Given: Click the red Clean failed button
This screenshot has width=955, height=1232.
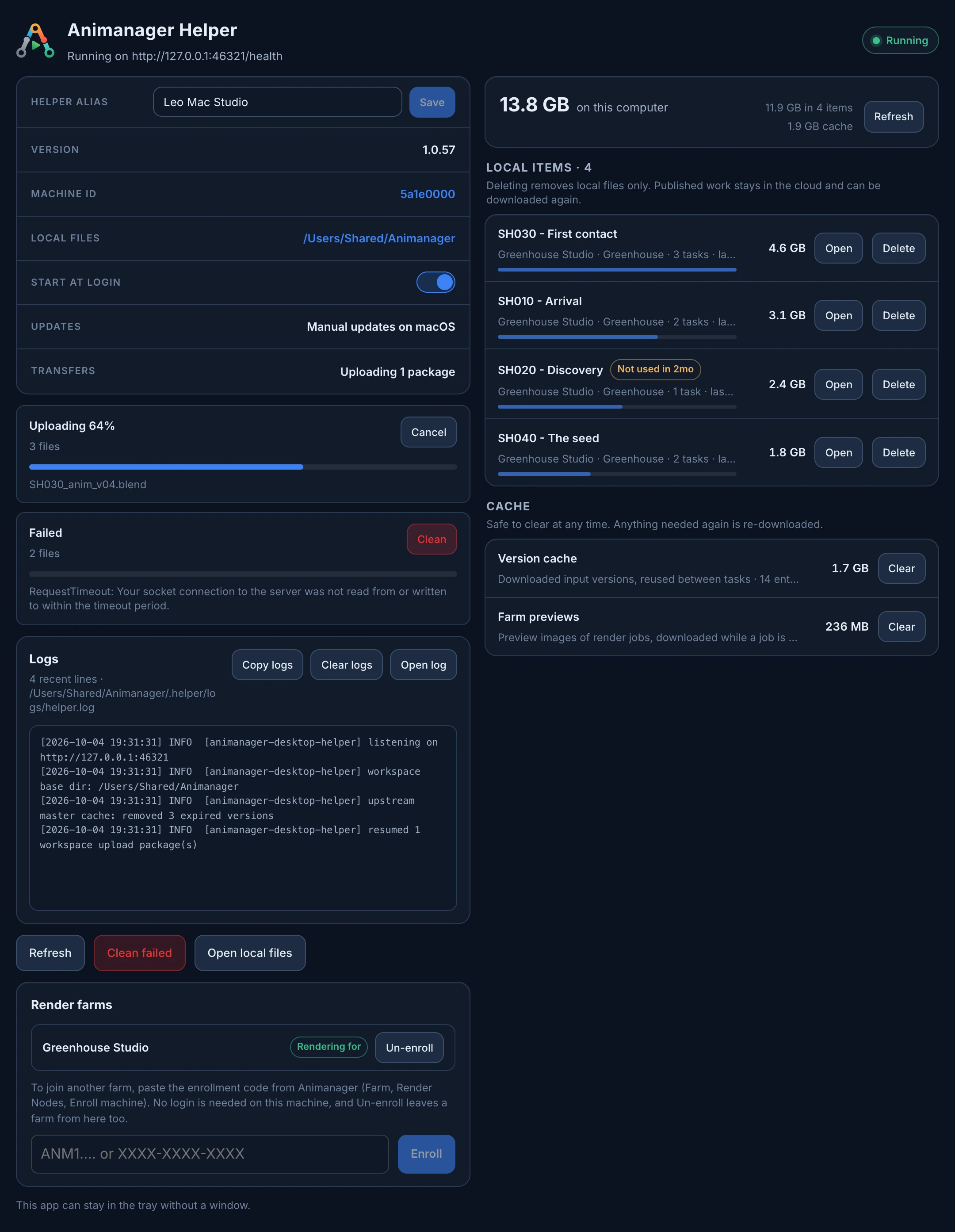Looking at the screenshot, I should pyautogui.click(x=139, y=953).
